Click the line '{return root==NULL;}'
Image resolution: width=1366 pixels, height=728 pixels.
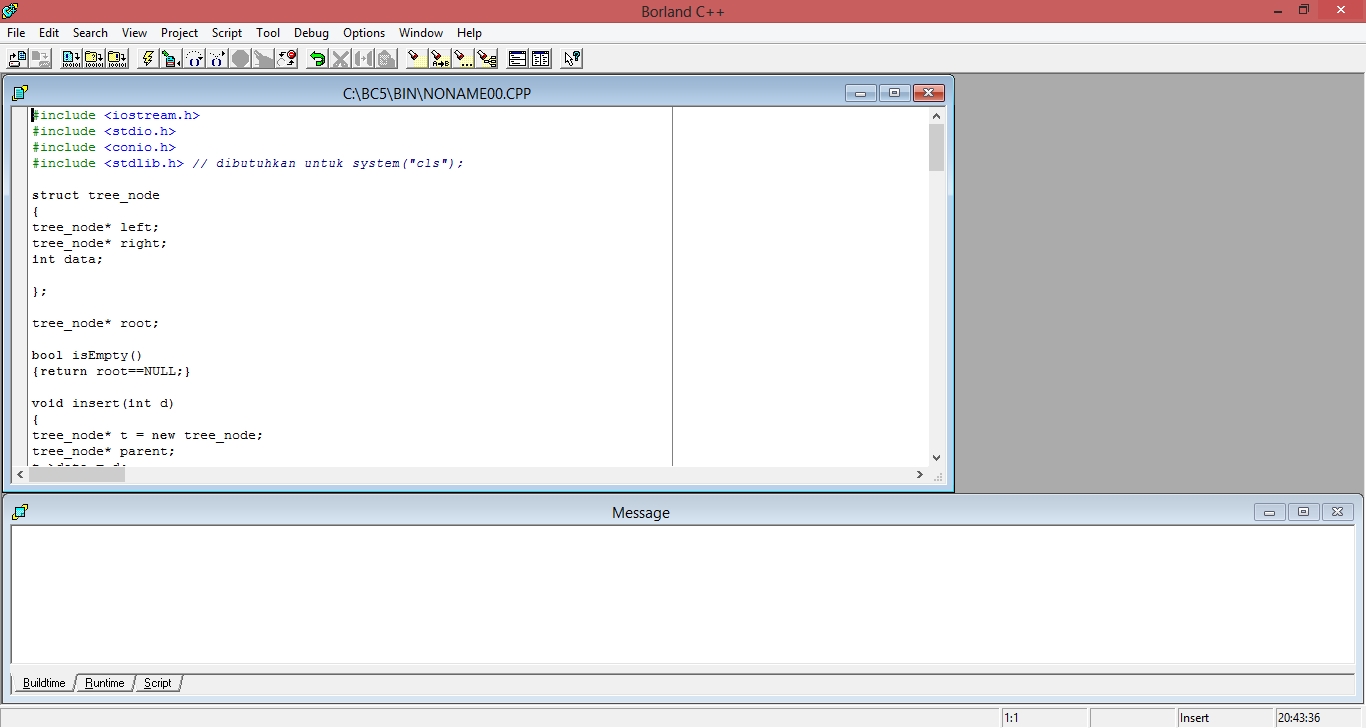pos(112,371)
